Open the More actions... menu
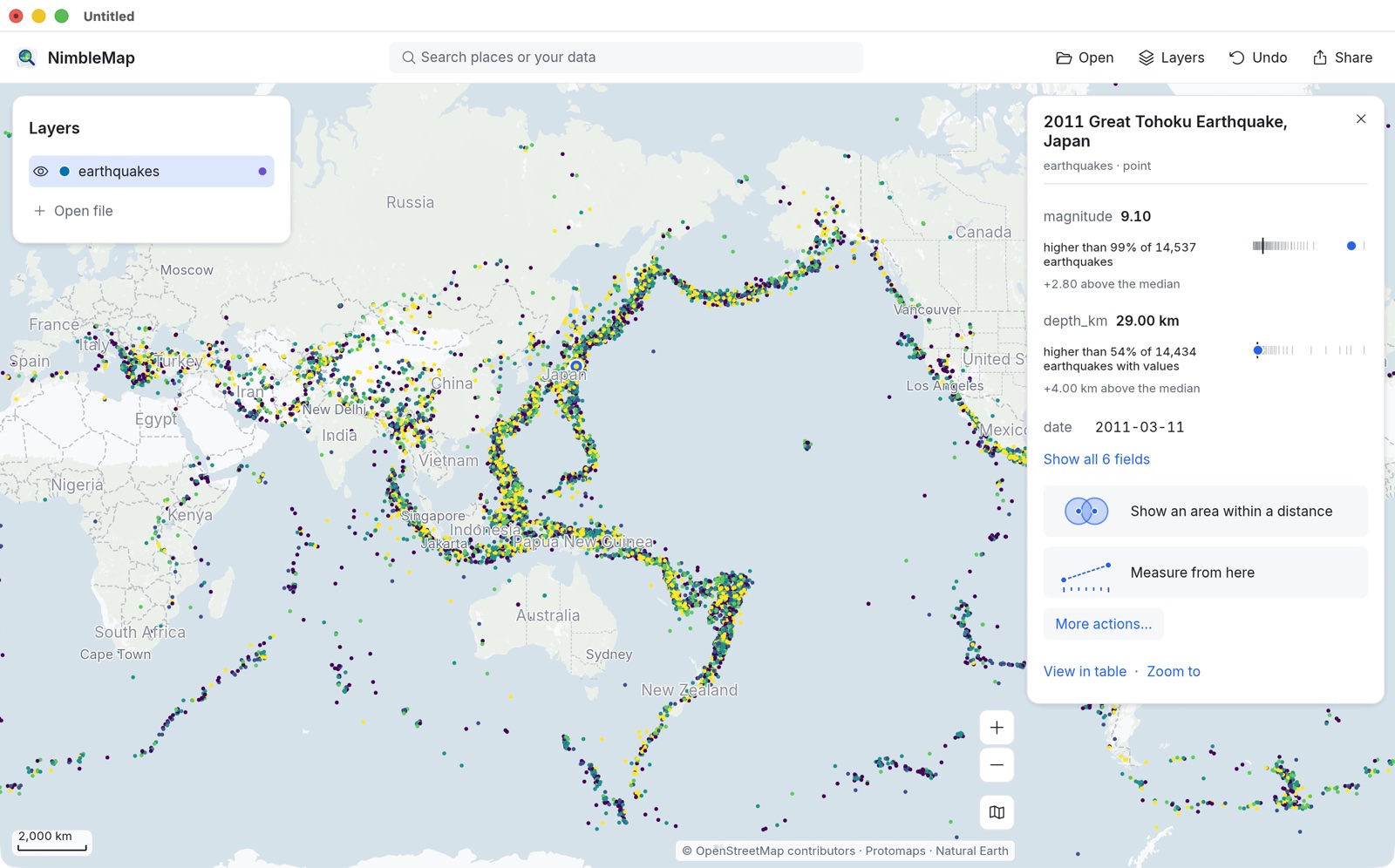 [x=1104, y=624]
